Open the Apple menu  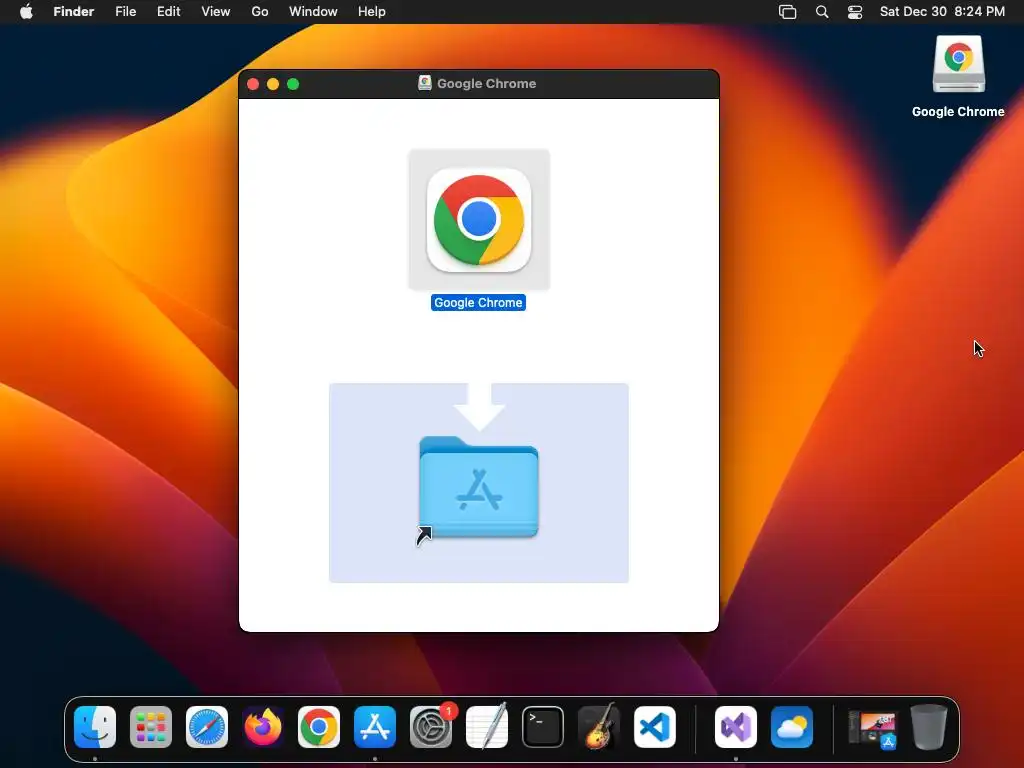point(26,12)
